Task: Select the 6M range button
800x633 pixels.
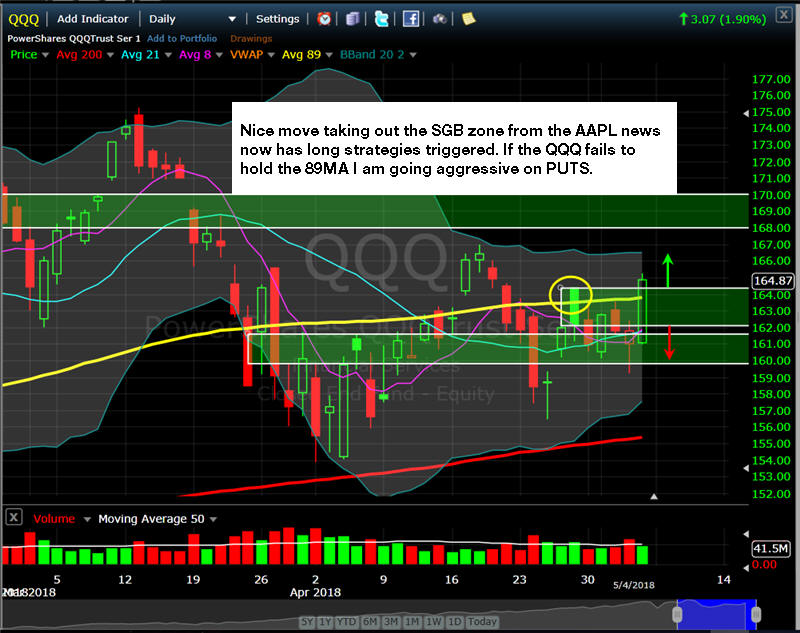Action: pos(370,621)
